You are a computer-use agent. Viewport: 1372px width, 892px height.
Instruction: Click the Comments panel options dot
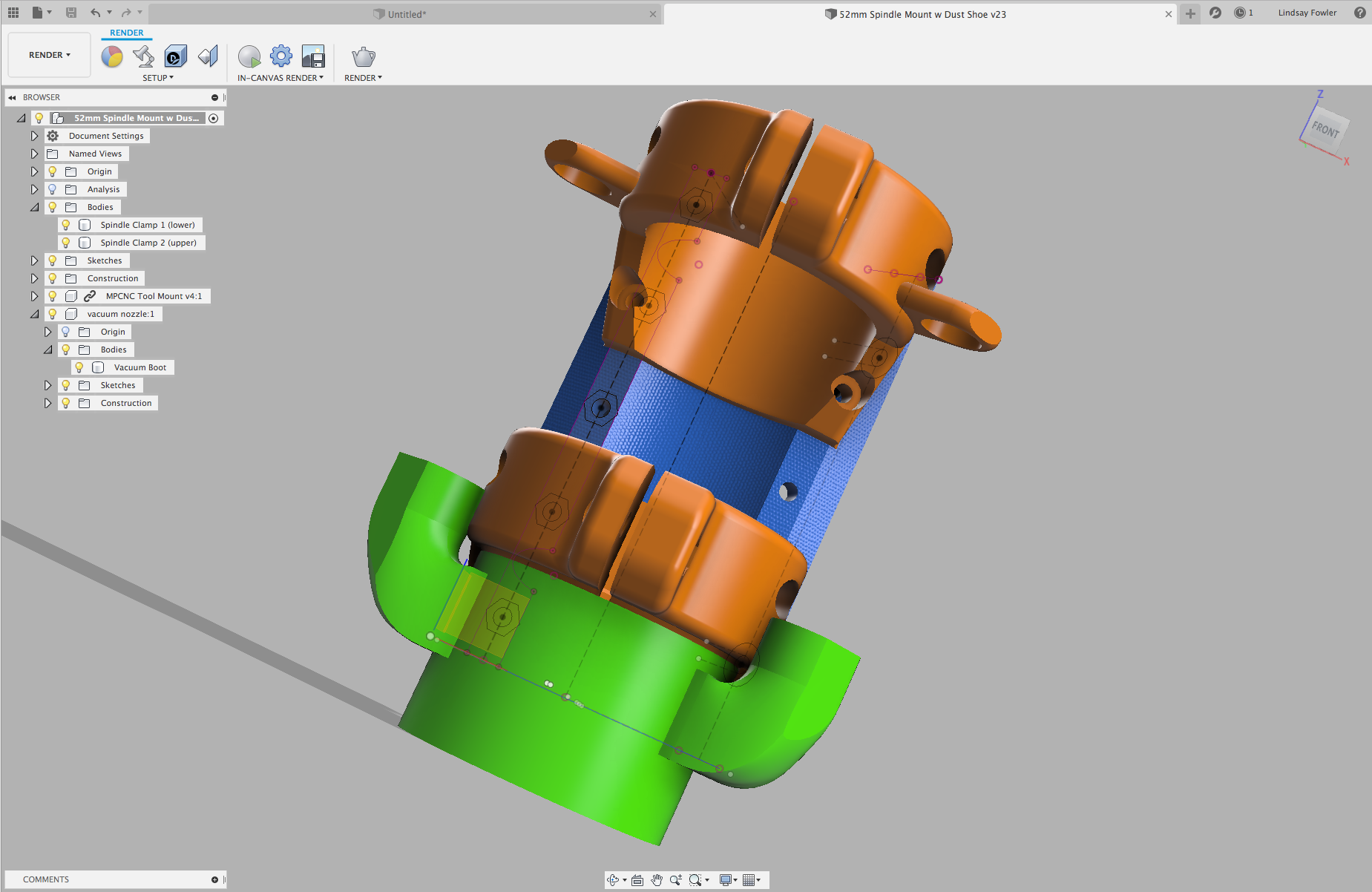point(214,879)
